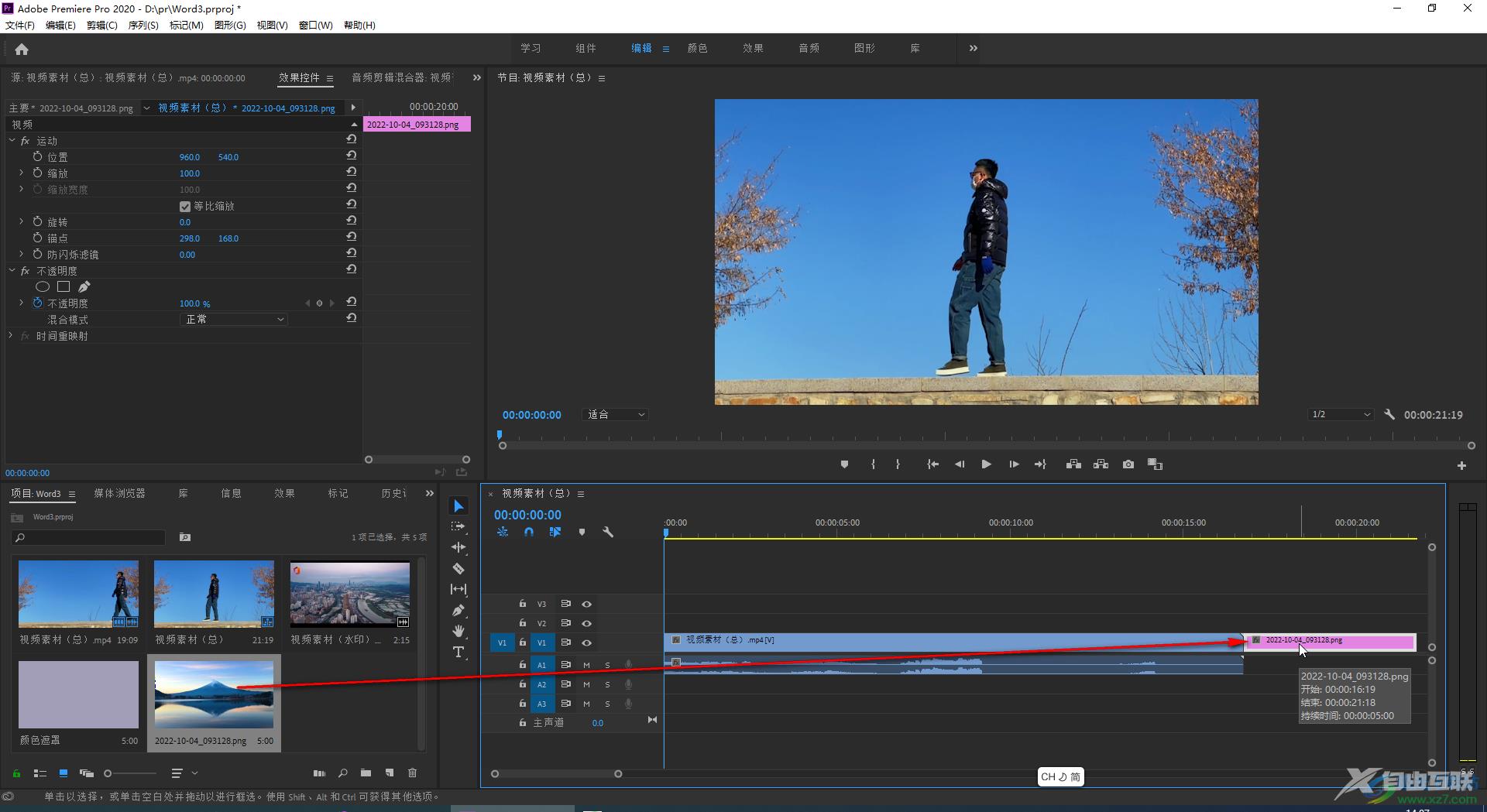
Task: Expand the 旋转 rotation property
Action: (21, 222)
